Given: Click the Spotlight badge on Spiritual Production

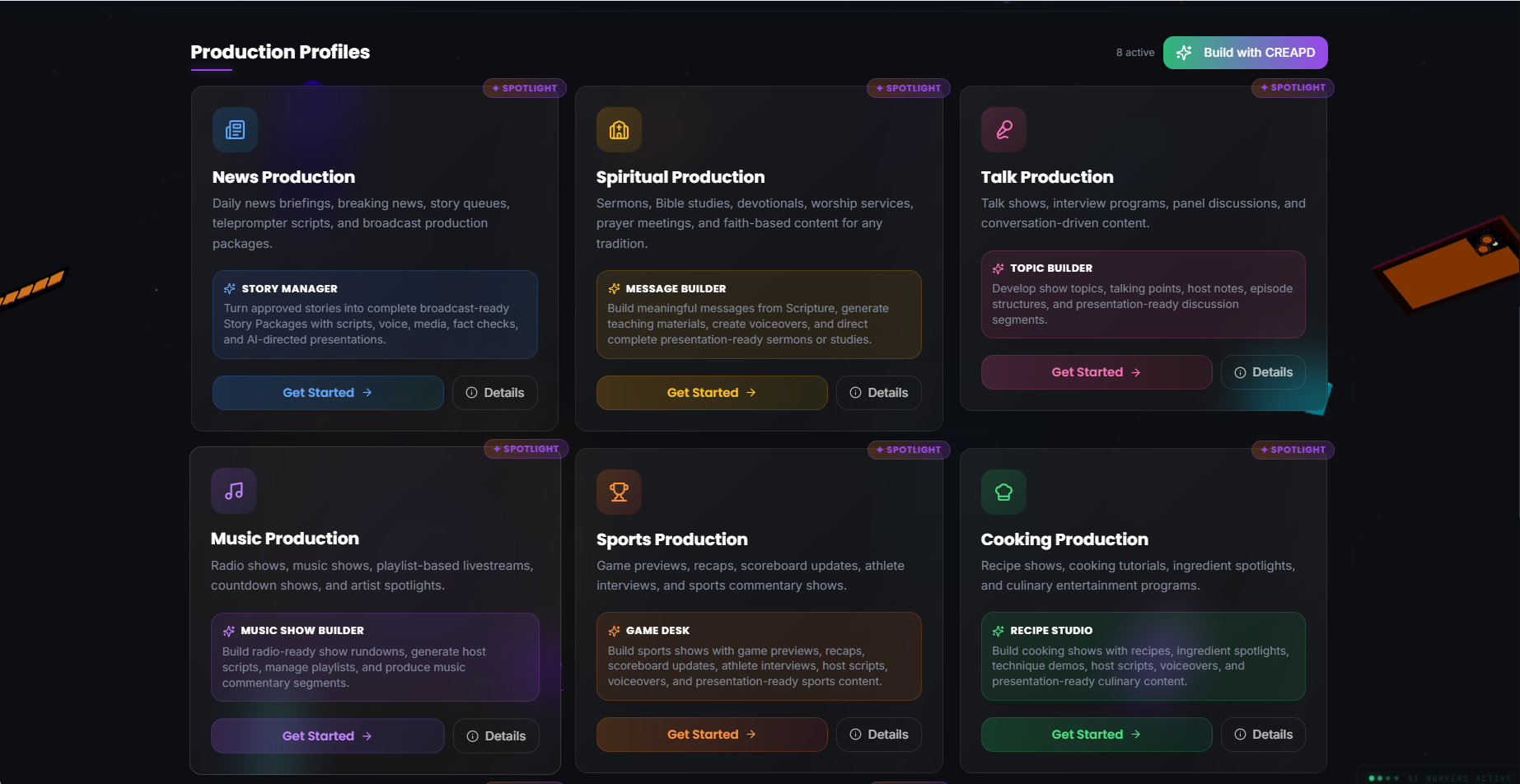Looking at the screenshot, I should tap(909, 88).
